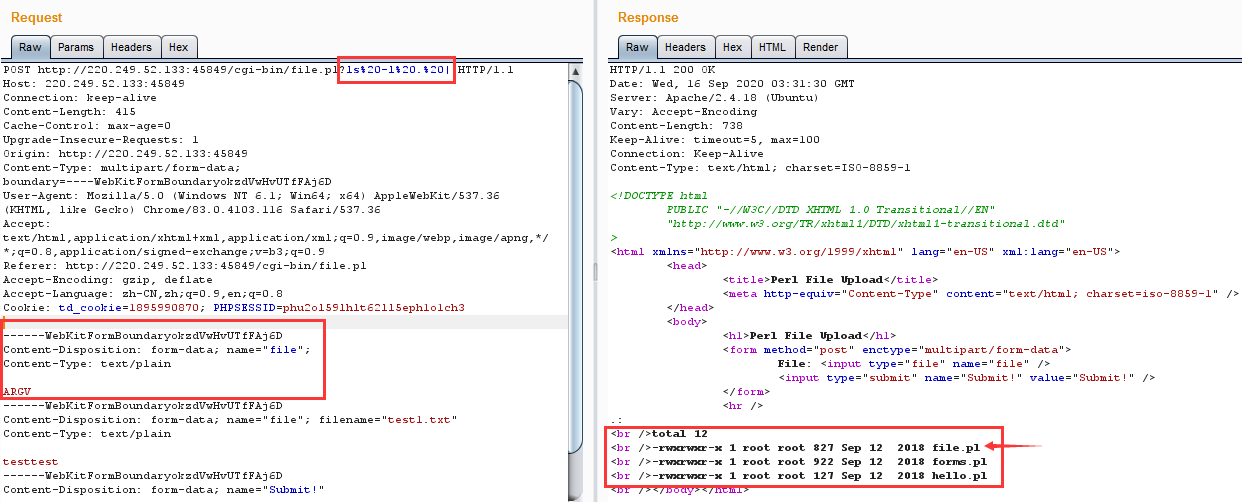View the response Headers tab
Viewport: 1242px width, 502px height.
(685, 47)
